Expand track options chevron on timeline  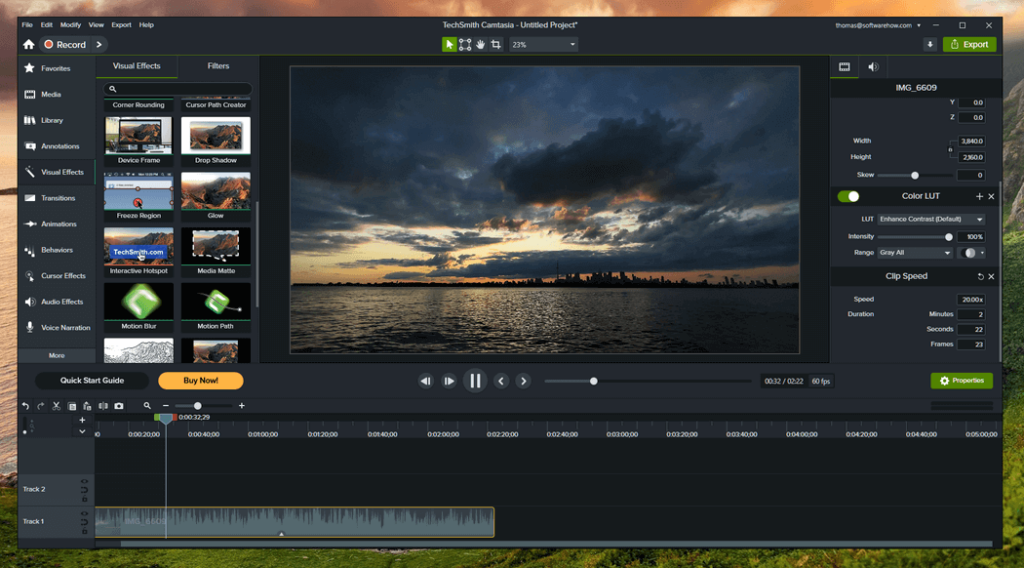[82, 432]
